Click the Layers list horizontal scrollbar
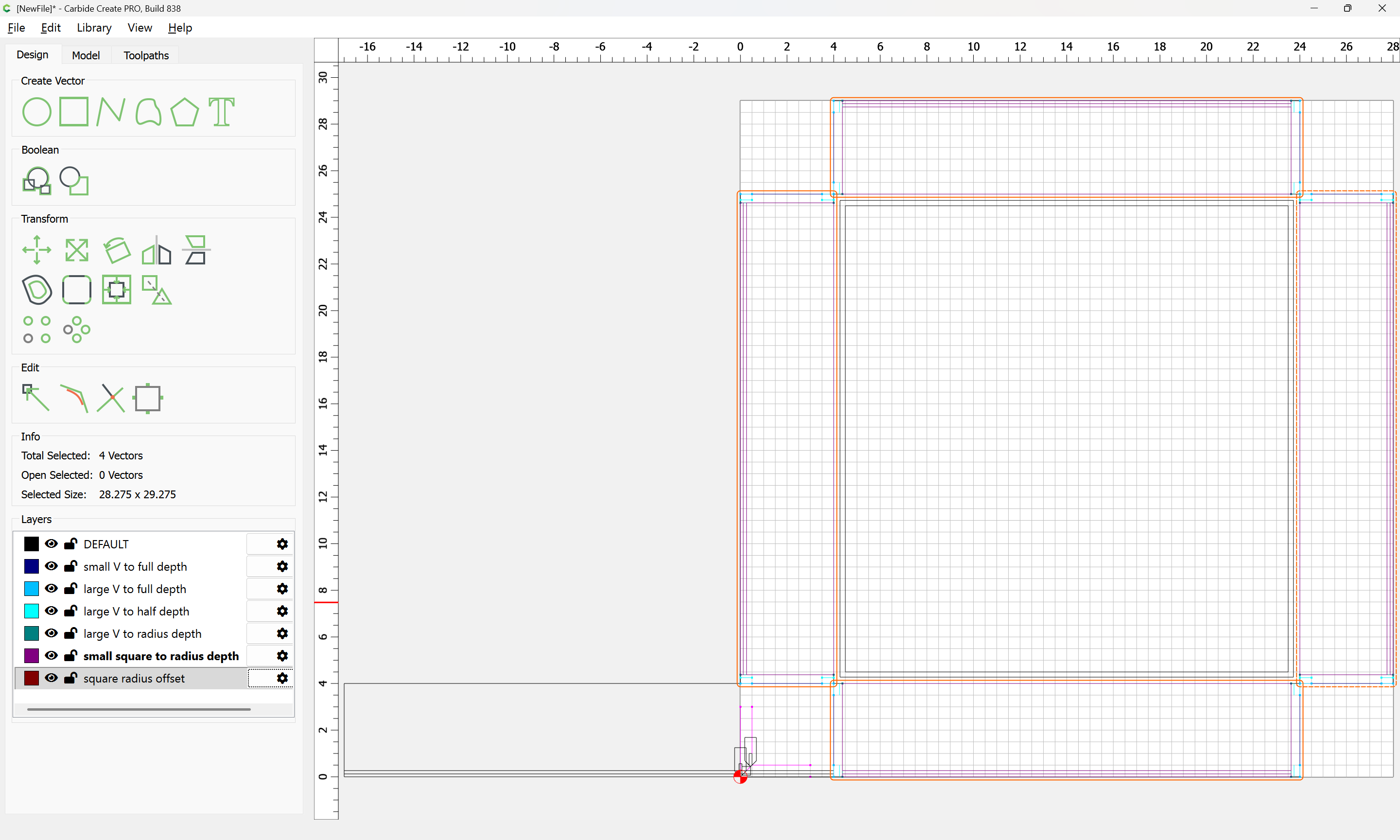The width and height of the screenshot is (1400, 840). click(139, 709)
